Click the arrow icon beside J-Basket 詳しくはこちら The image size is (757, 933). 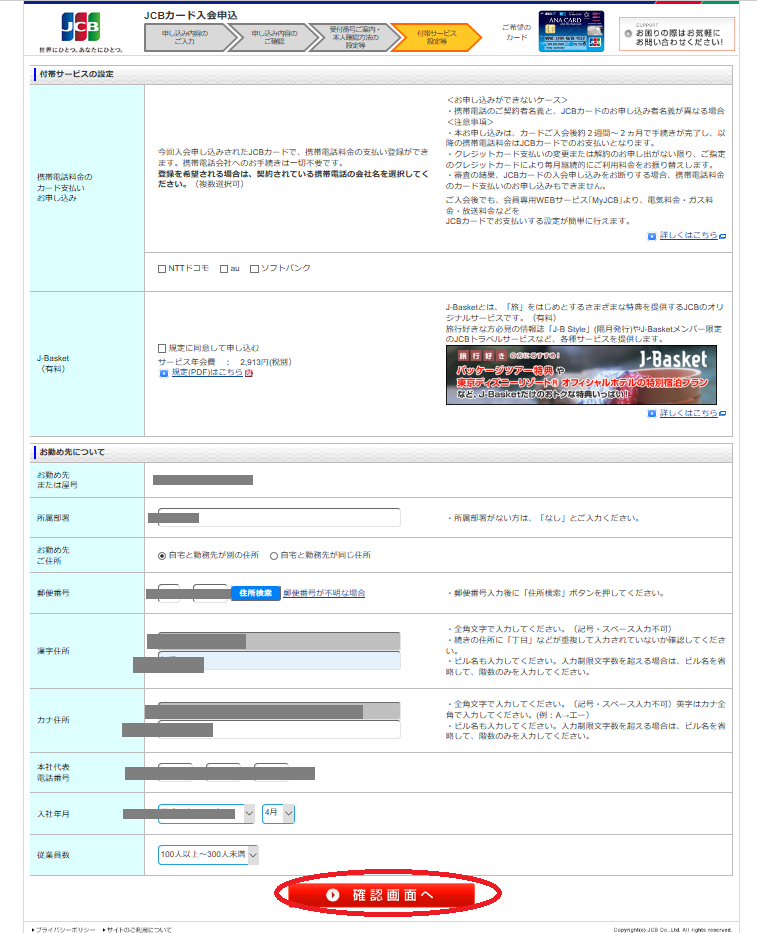click(x=652, y=414)
